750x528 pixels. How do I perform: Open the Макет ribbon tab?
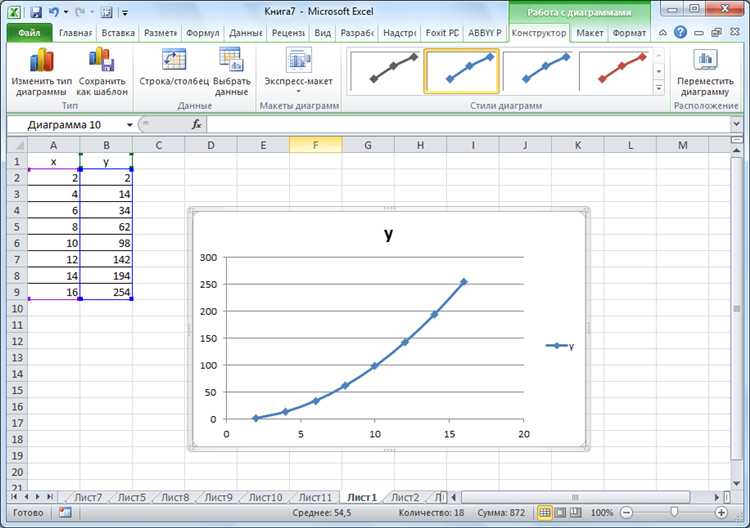click(589, 33)
